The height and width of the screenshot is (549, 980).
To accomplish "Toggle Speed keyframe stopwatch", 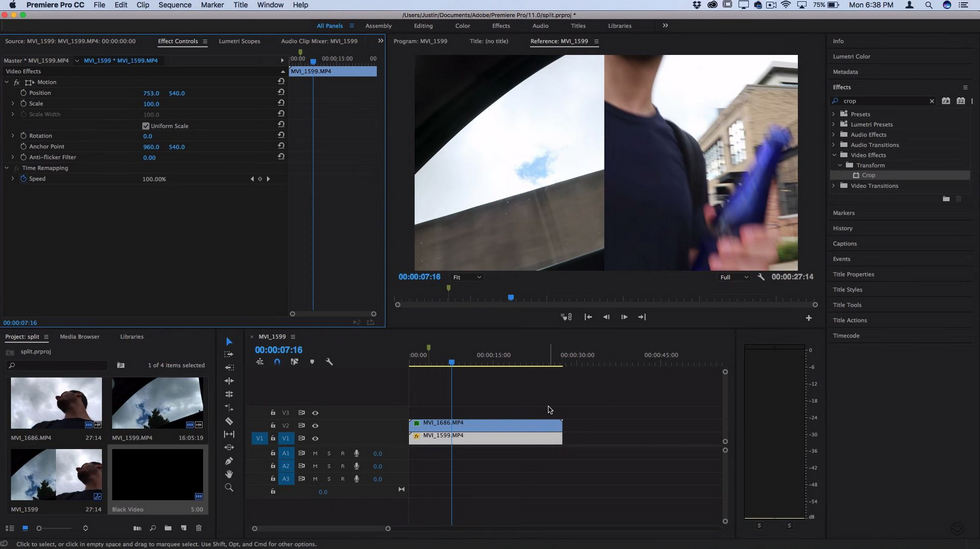I will (23, 179).
